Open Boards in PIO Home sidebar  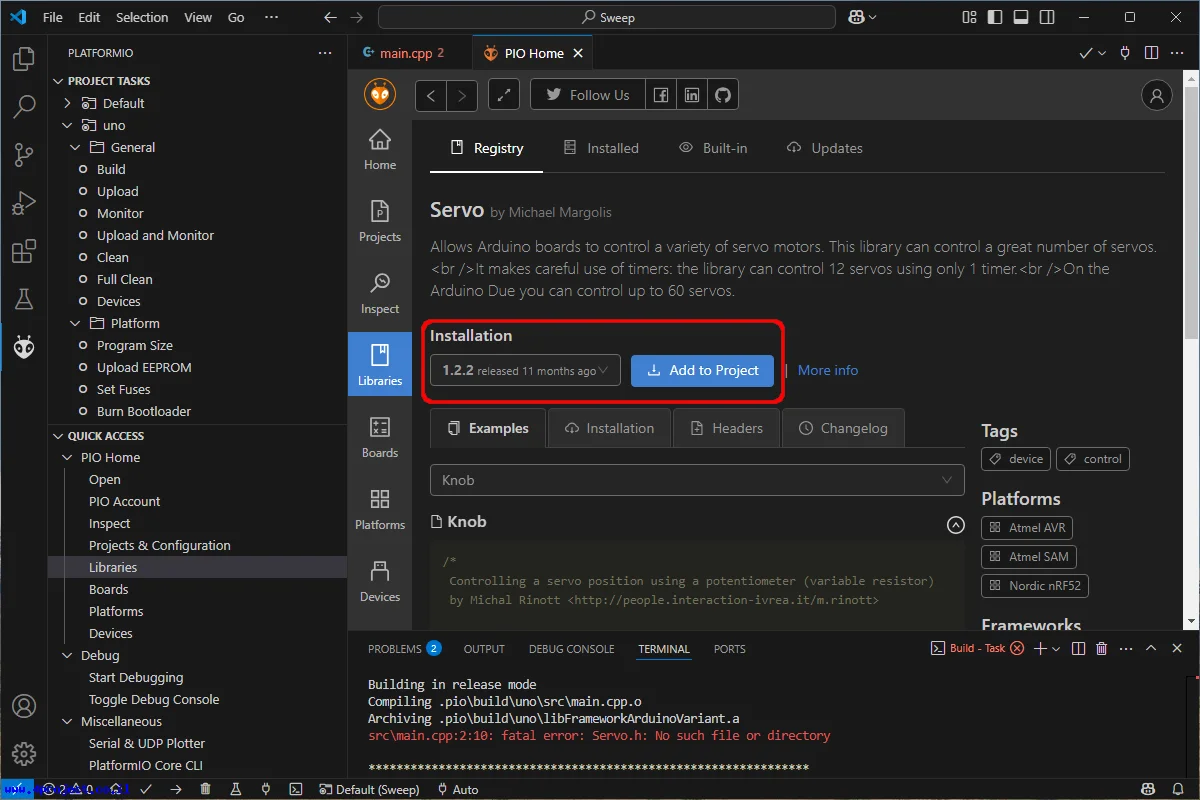pos(380,438)
